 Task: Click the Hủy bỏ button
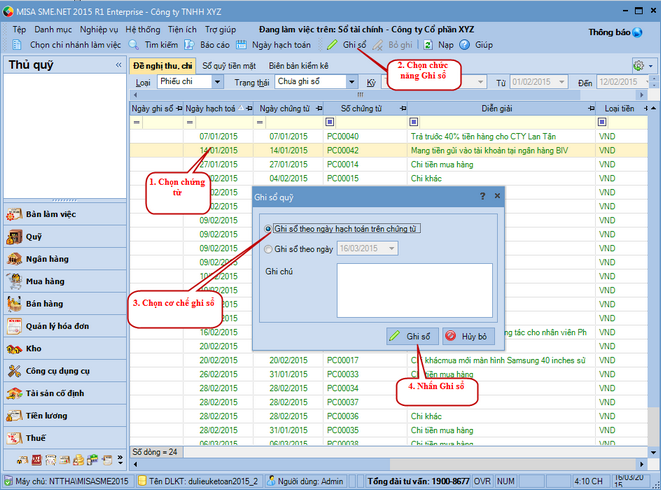468,336
